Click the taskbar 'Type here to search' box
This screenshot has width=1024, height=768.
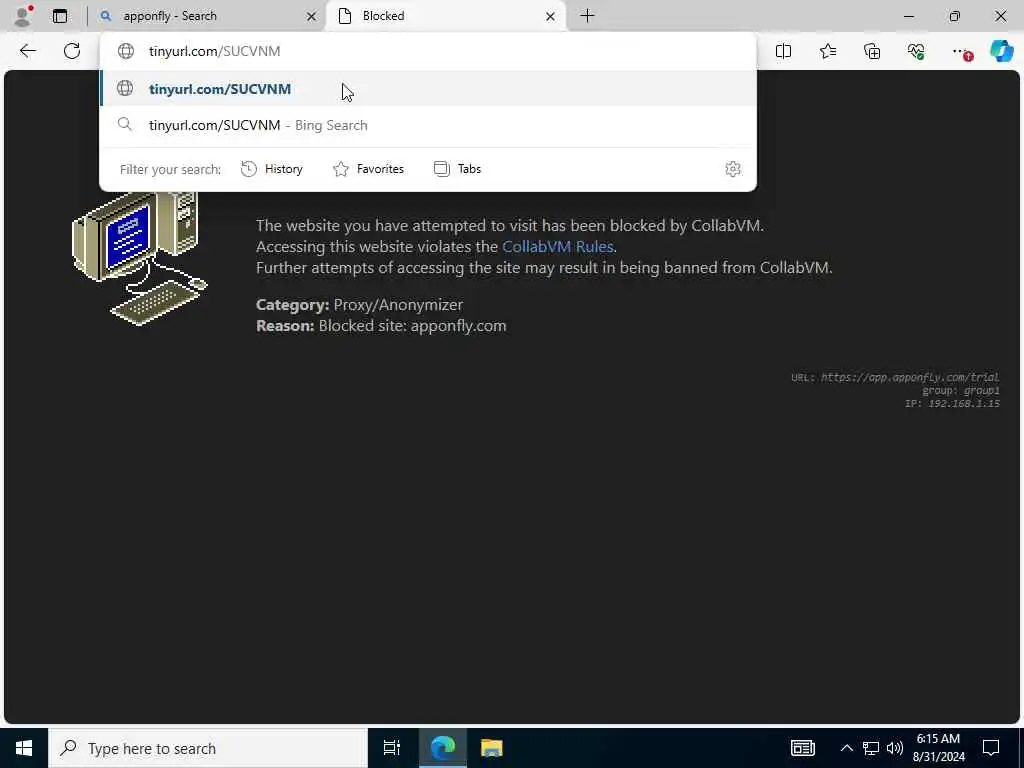tap(208, 748)
